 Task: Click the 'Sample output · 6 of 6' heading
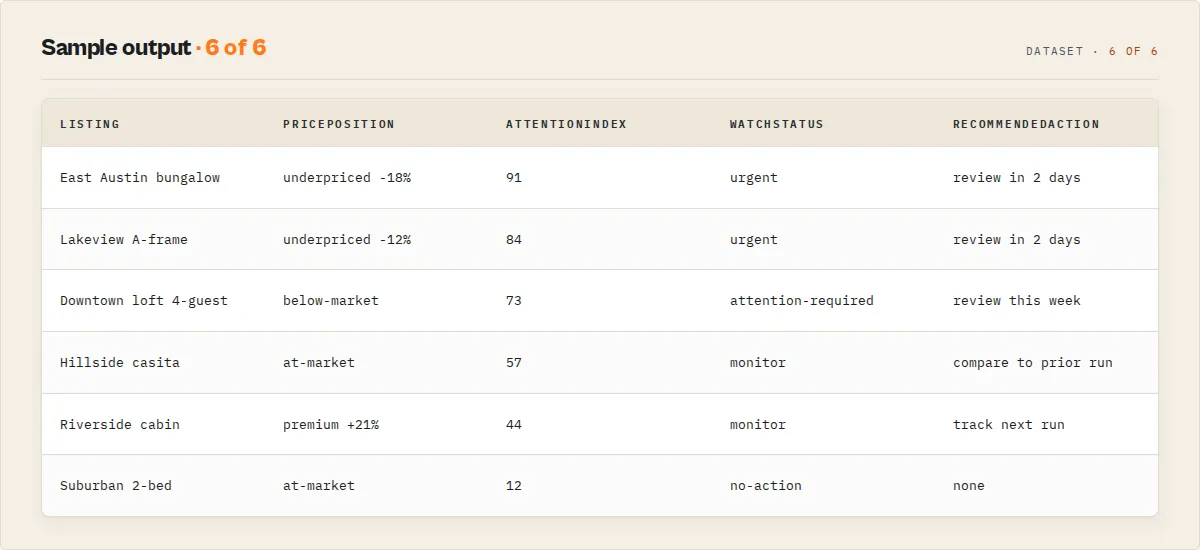[x=153, y=48]
